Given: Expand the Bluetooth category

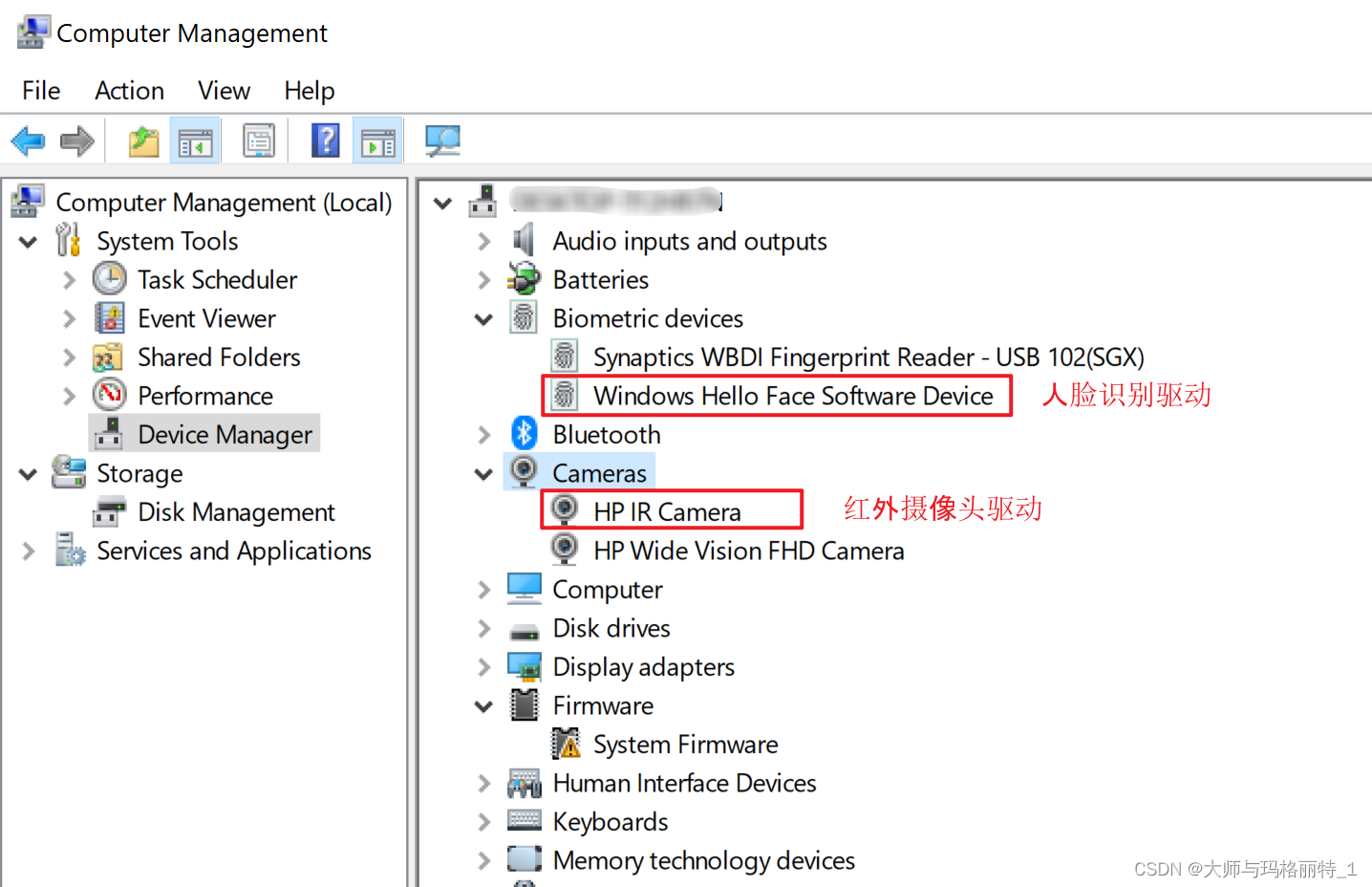Looking at the screenshot, I should tap(484, 435).
